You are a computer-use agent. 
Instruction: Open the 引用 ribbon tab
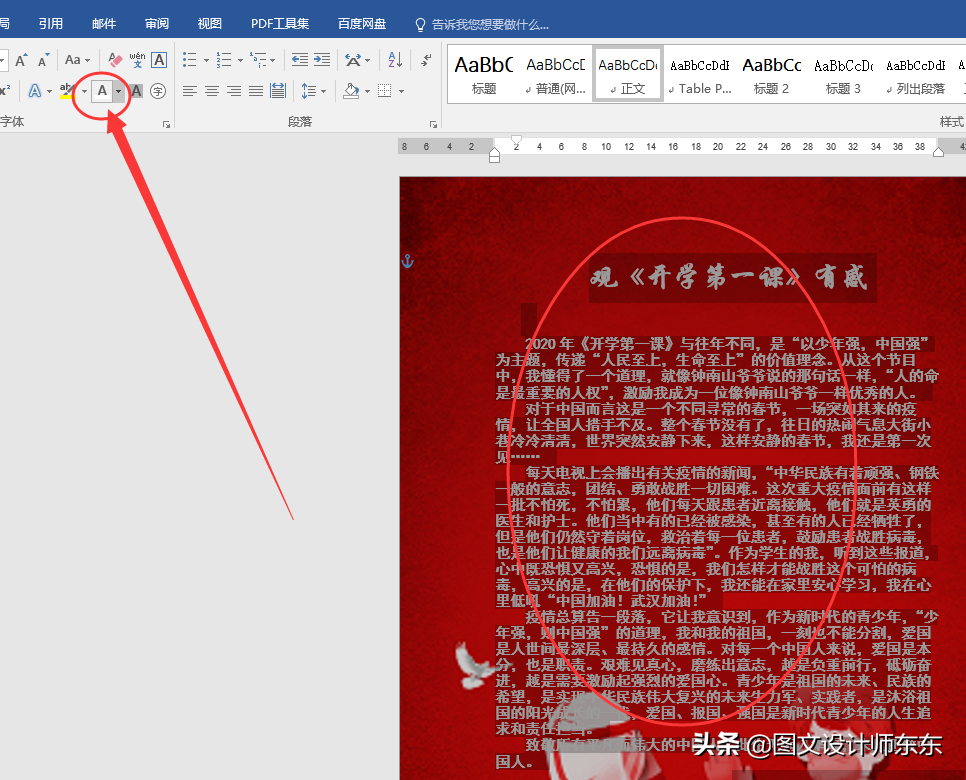pyautogui.click(x=51, y=23)
